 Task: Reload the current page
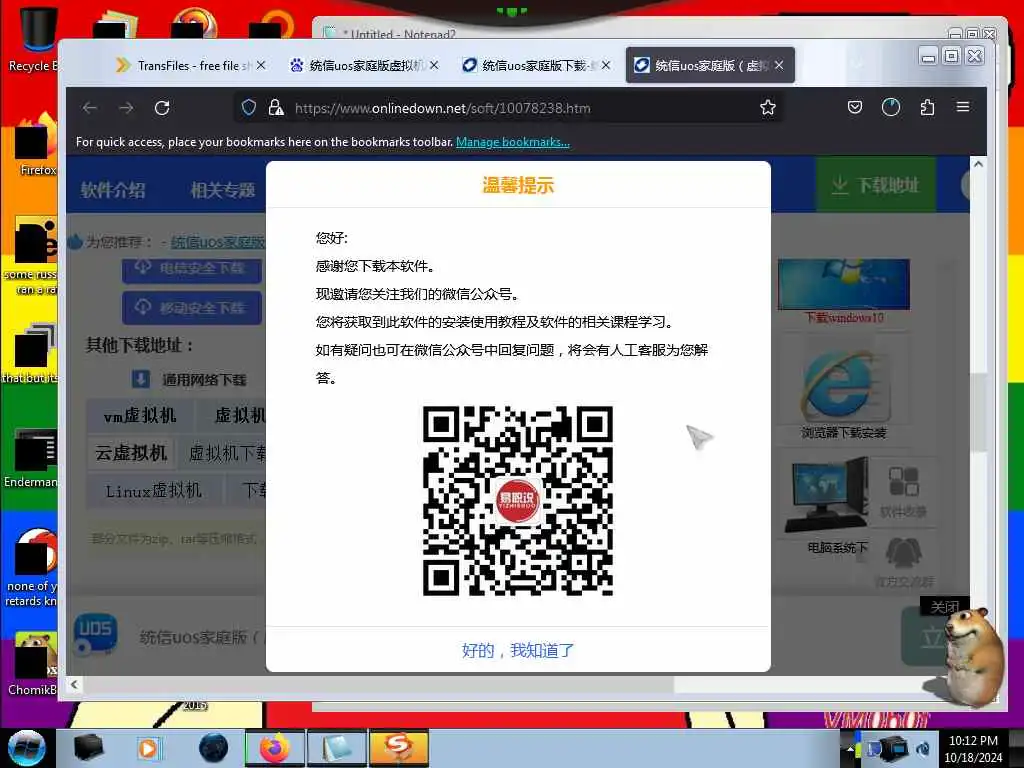click(162, 108)
